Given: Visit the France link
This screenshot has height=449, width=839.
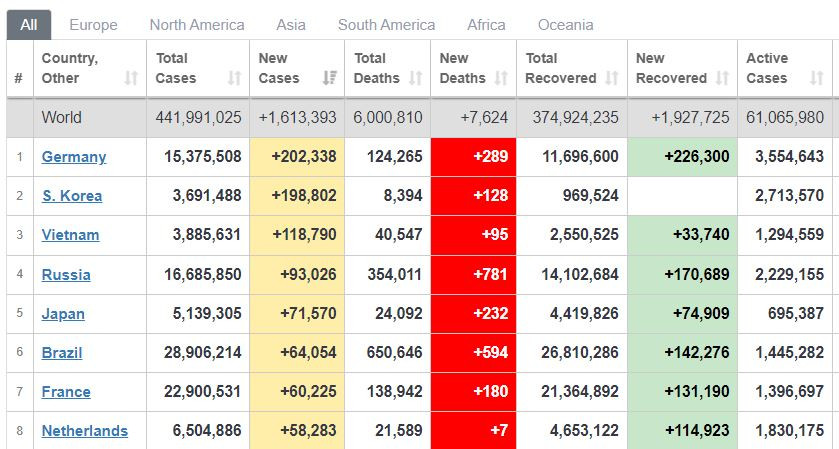Looking at the screenshot, I should pyautogui.click(x=66, y=392).
